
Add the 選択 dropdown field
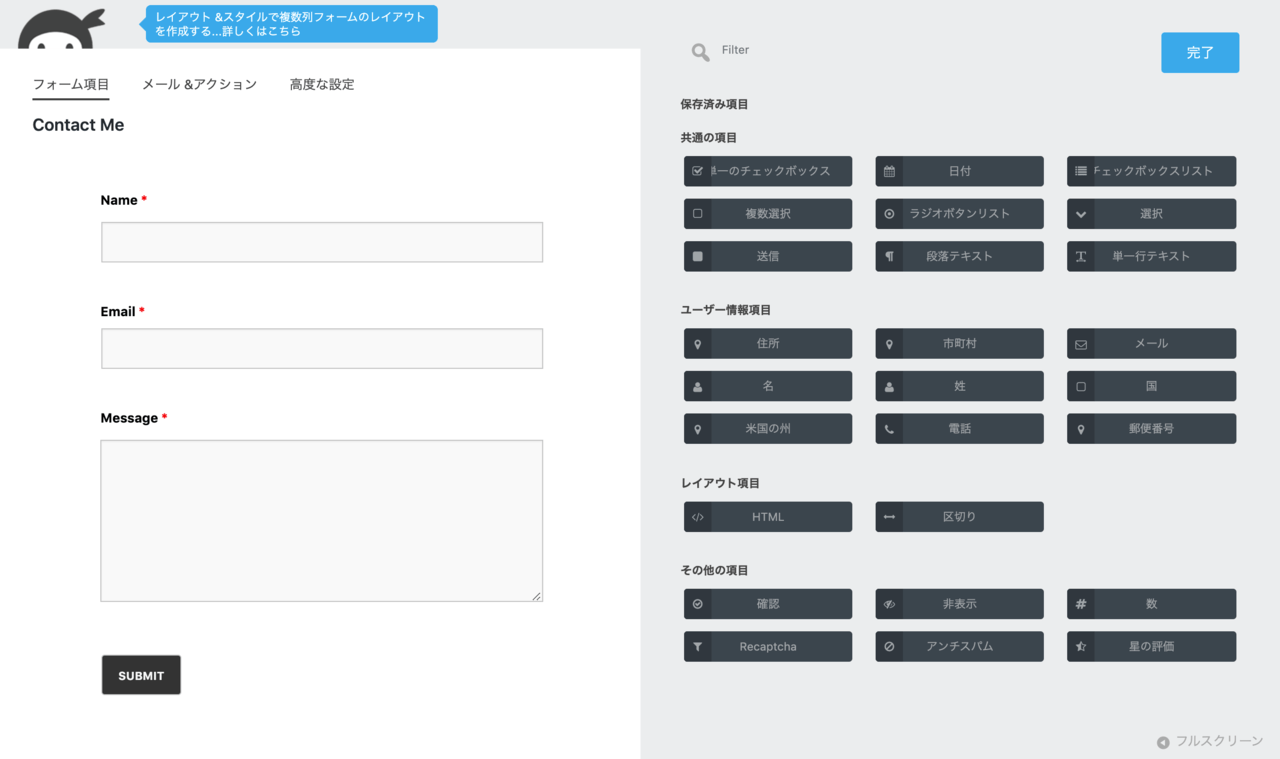[x=1151, y=214]
